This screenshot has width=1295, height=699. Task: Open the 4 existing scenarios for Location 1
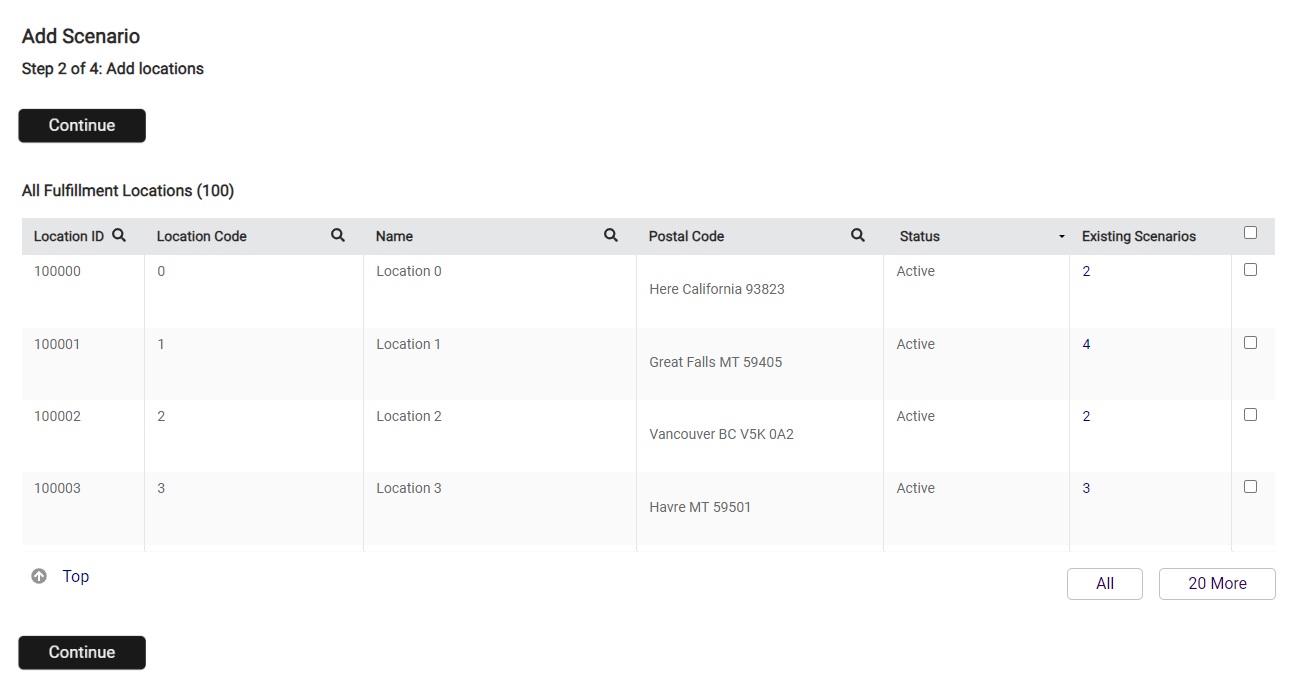point(1086,343)
